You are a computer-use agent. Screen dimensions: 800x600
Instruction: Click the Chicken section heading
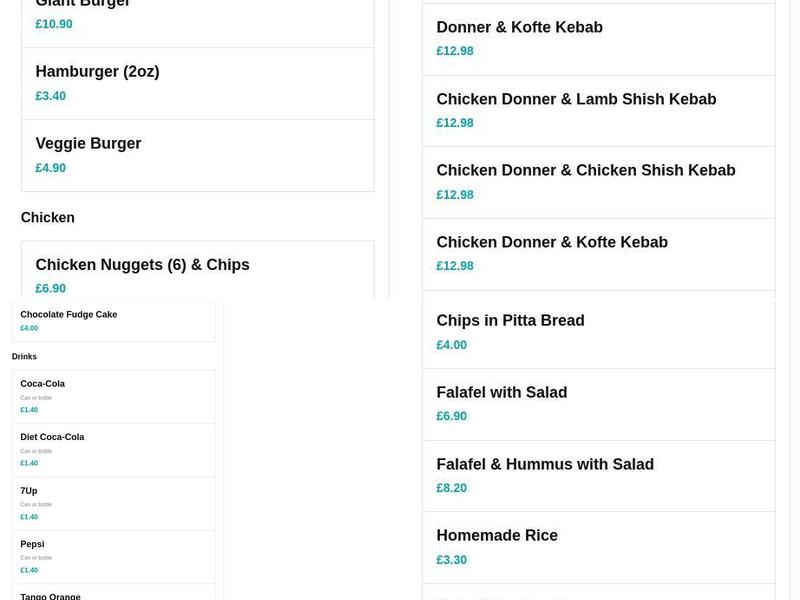tap(47, 217)
